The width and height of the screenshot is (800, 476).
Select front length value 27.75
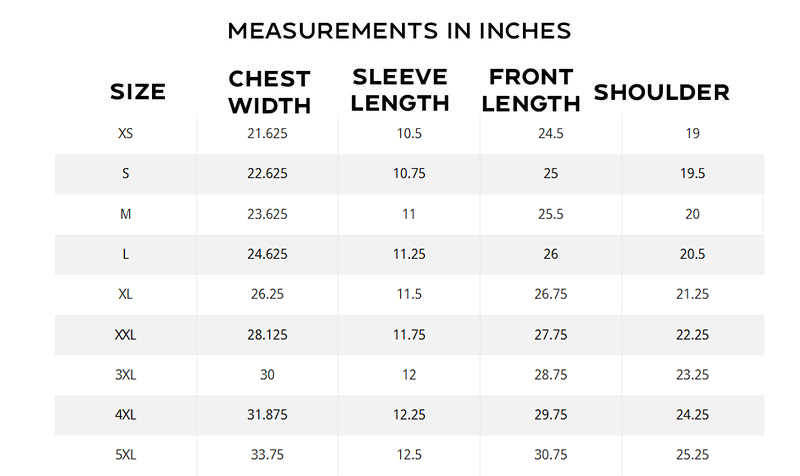pos(551,335)
